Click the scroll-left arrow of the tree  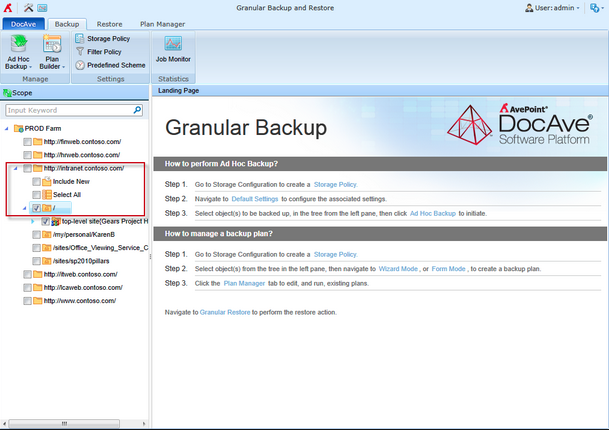pyautogui.click(x=4, y=423)
